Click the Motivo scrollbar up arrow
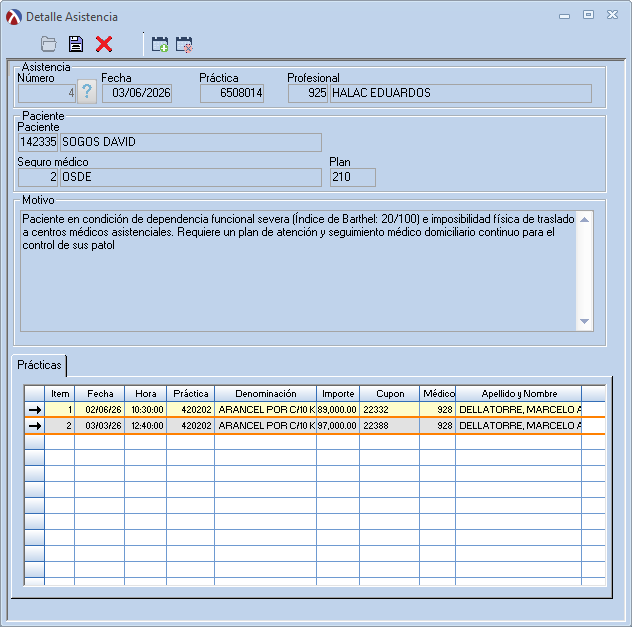 pyautogui.click(x=584, y=220)
